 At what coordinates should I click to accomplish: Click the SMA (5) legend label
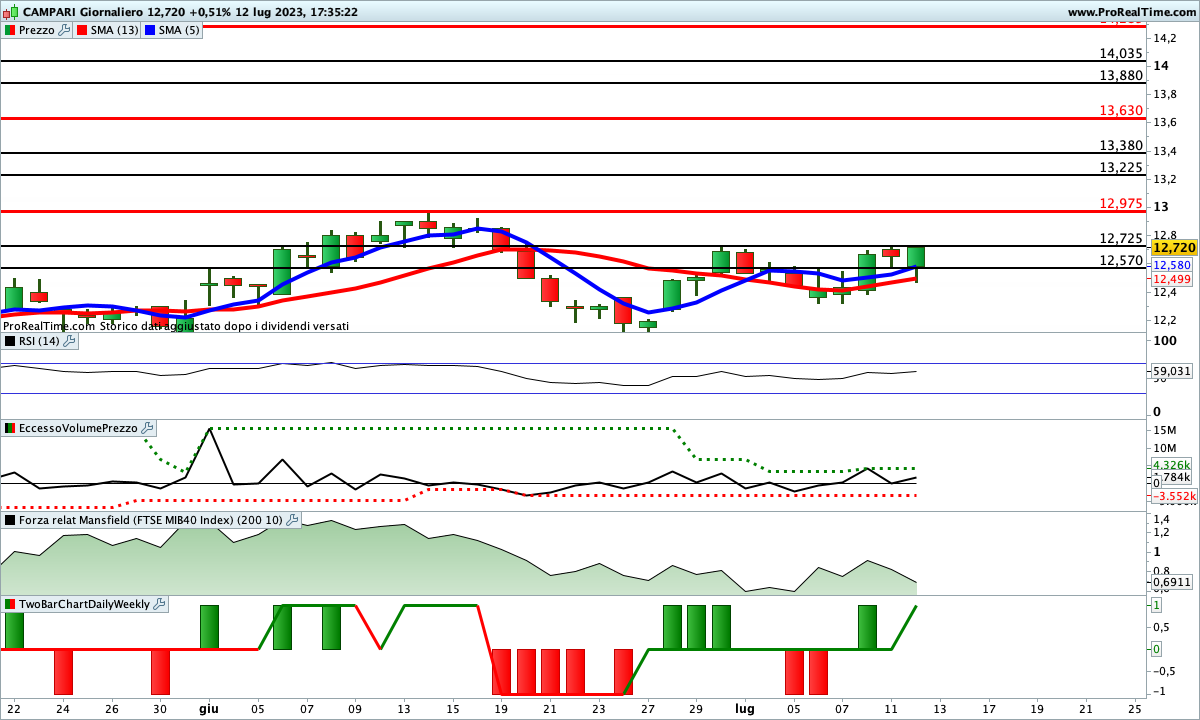click(x=180, y=30)
